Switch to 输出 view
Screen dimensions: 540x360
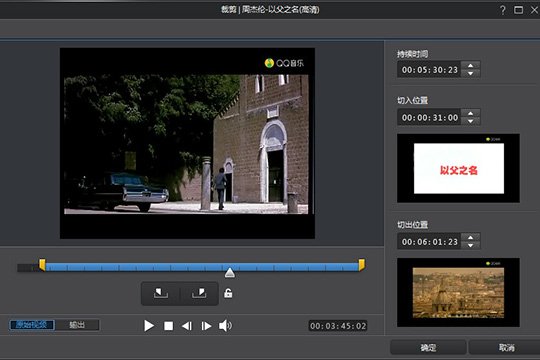[x=77, y=325]
